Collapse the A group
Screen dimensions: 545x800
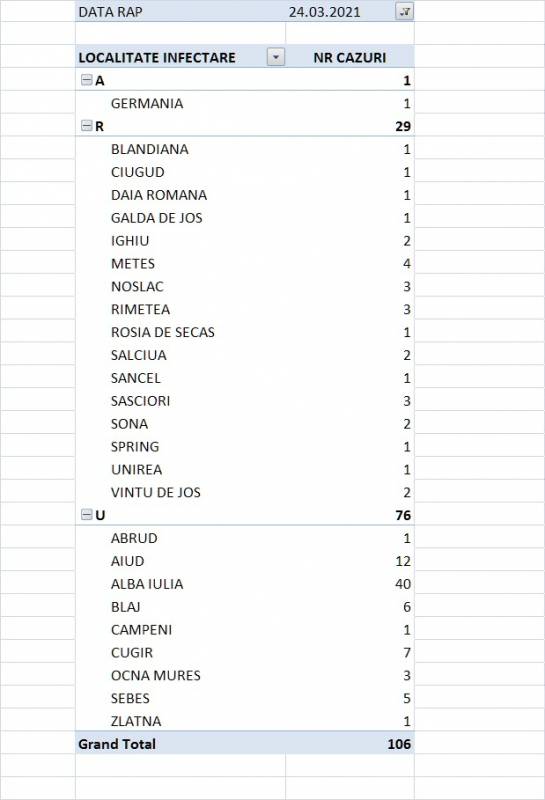87,80
